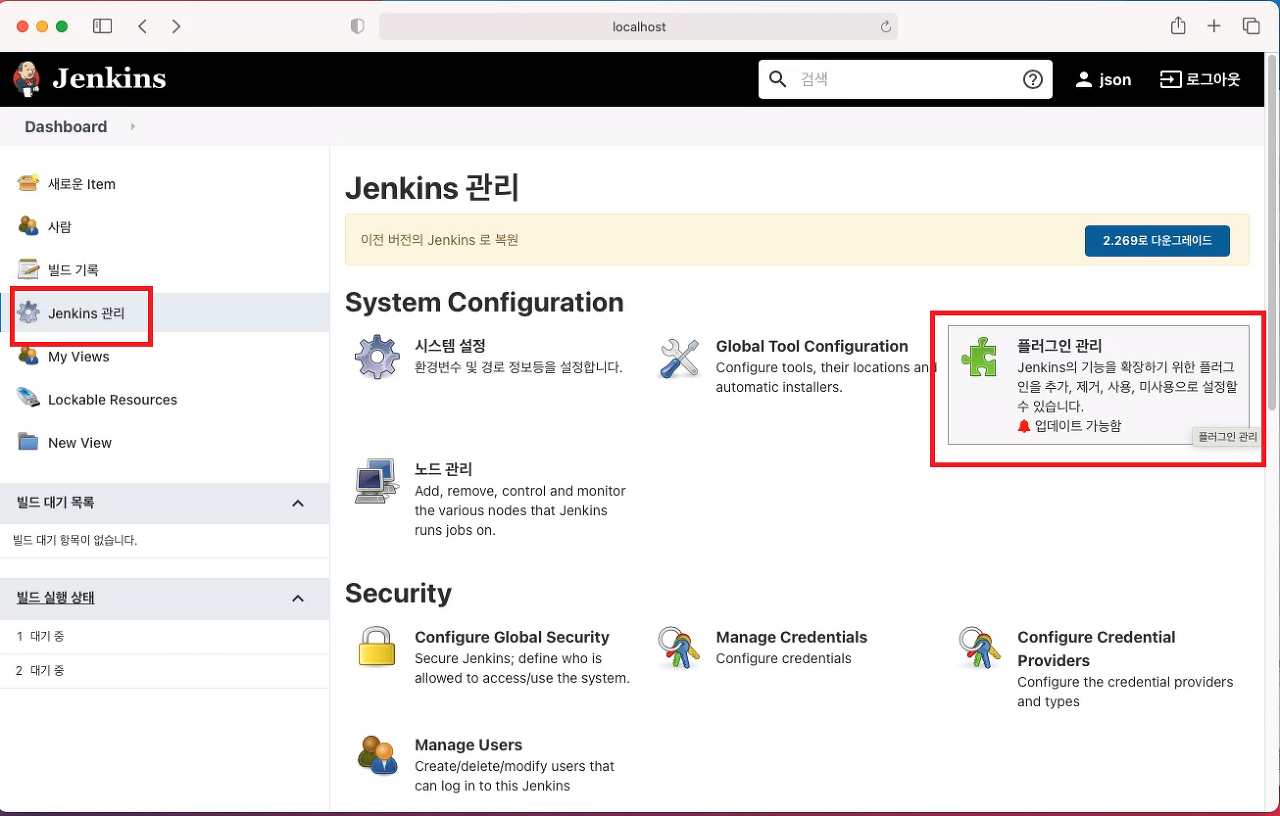This screenshot has width=1280, height=816.
Task: Open Configure Credential Providers title link
Action: [x=1096, y=649]
